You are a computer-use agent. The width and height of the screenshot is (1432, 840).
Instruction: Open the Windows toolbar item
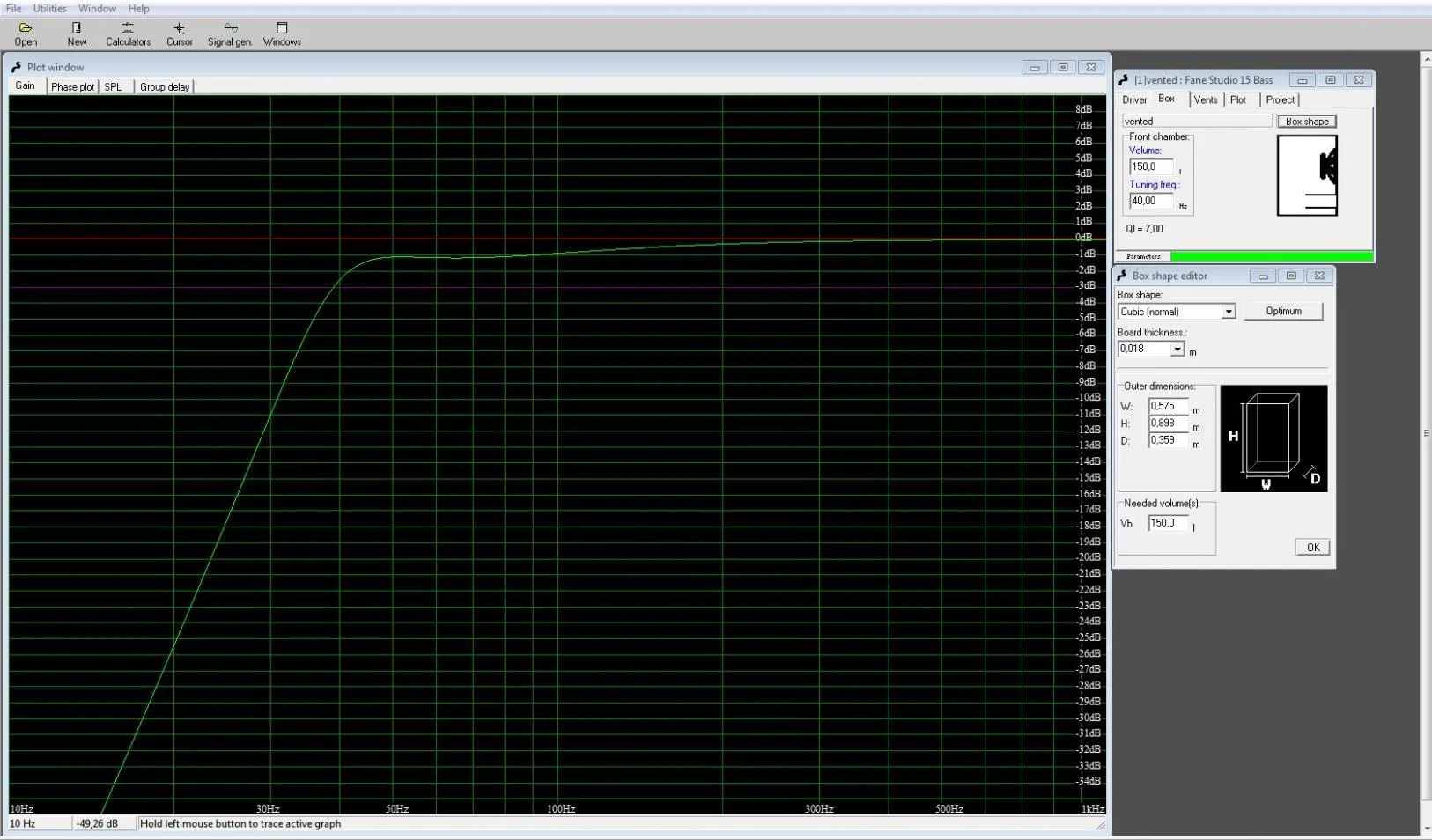[282, 33]
